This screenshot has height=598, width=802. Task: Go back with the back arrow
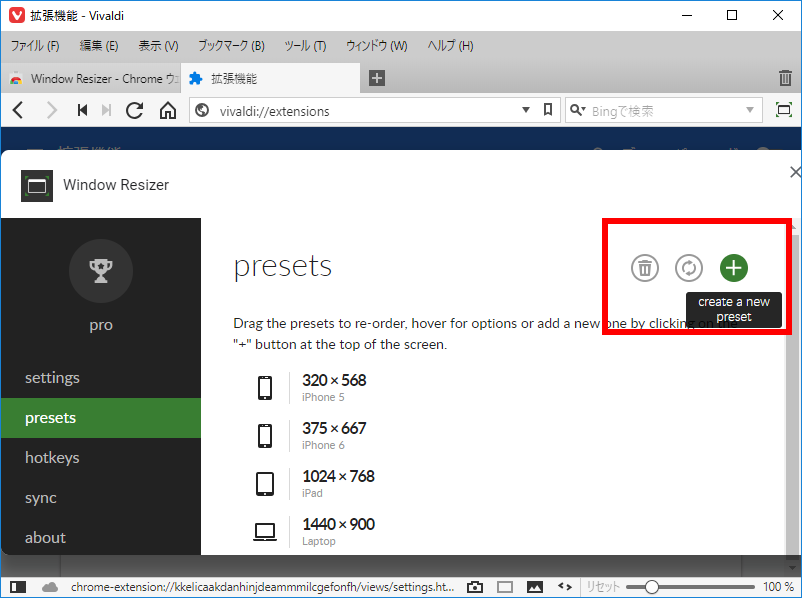[x=18, y=110]
